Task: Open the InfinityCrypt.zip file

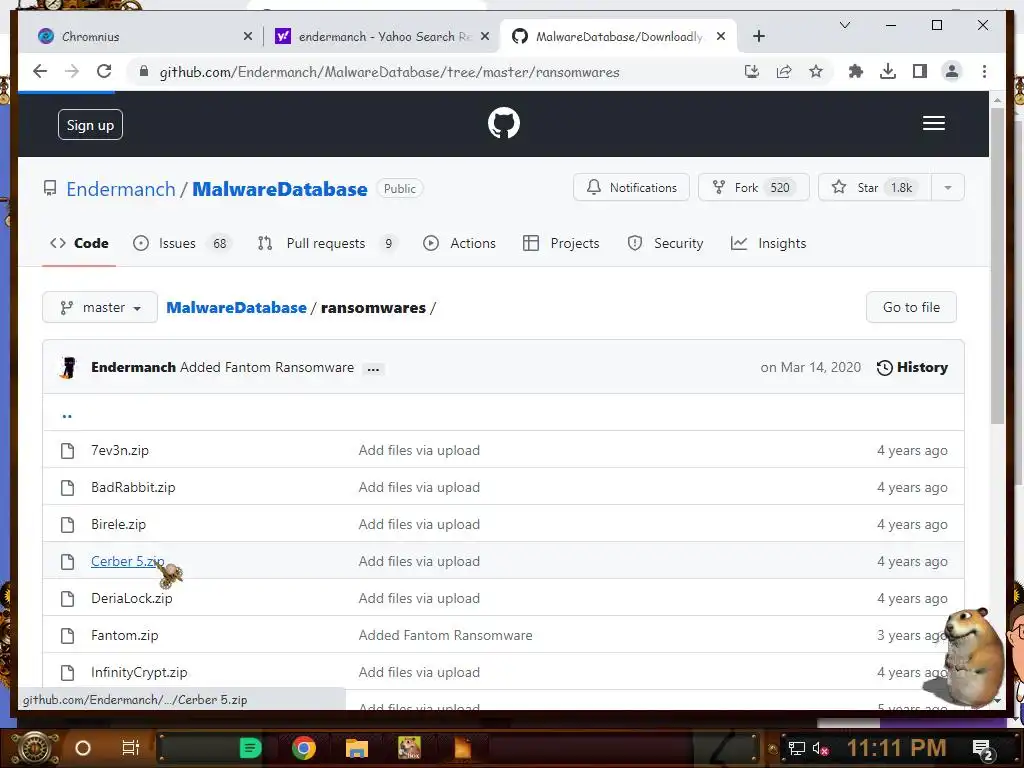Action: 139,672
